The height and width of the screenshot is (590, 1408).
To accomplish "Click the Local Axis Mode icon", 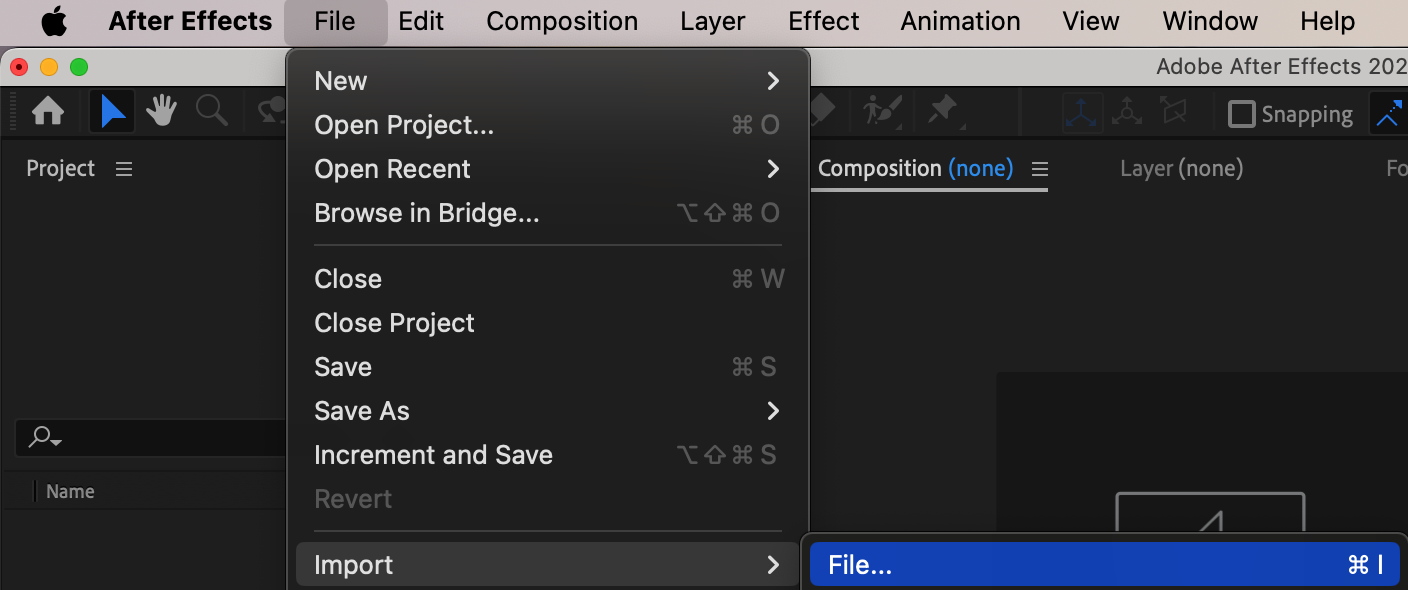I will pyautogui.click(x=1082, y=112).
